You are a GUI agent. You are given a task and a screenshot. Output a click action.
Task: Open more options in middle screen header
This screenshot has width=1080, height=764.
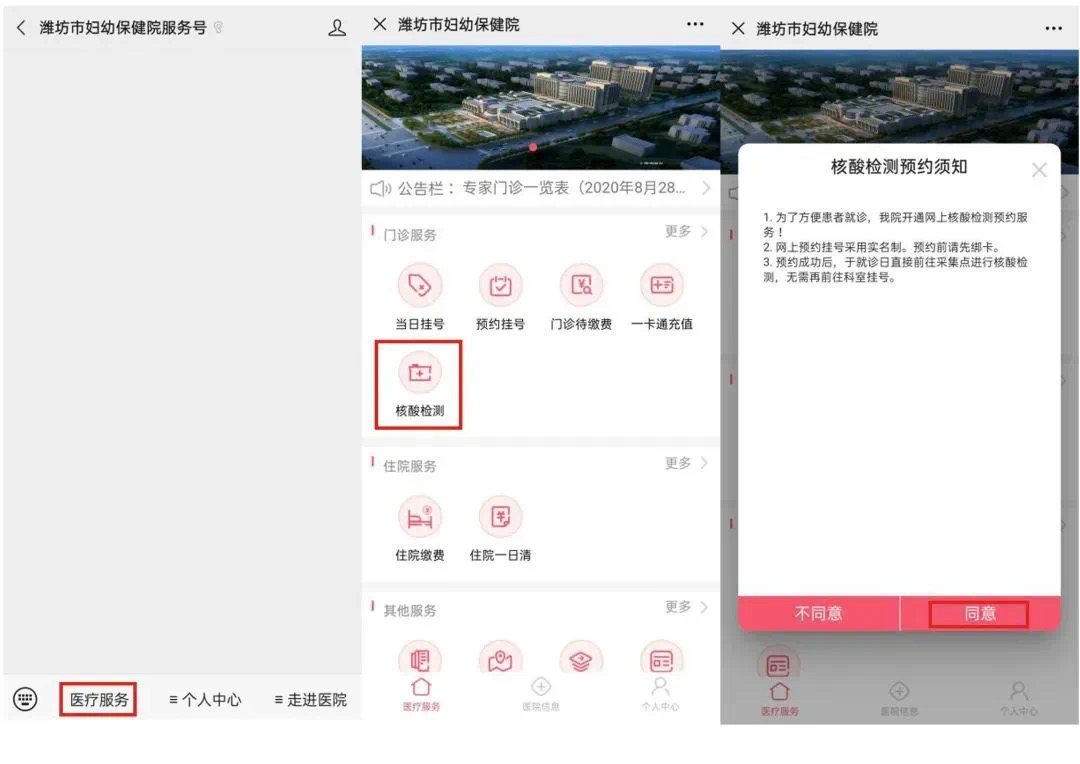[x=695, y=24]
